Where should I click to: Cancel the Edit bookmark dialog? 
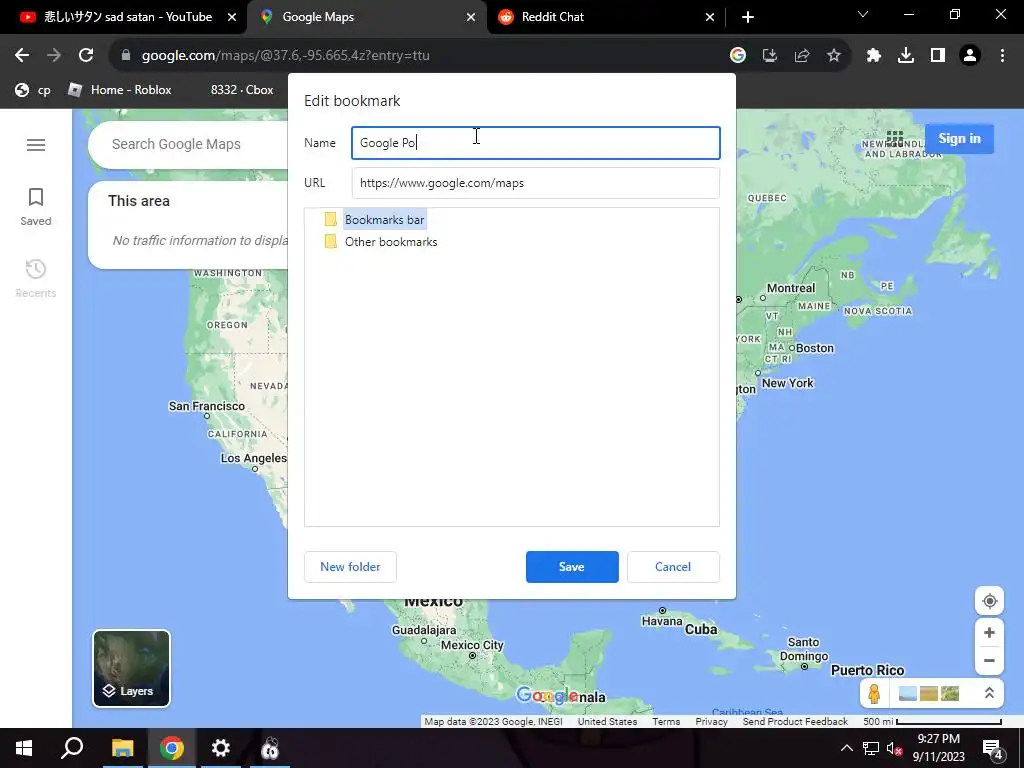tap(673, 567)
